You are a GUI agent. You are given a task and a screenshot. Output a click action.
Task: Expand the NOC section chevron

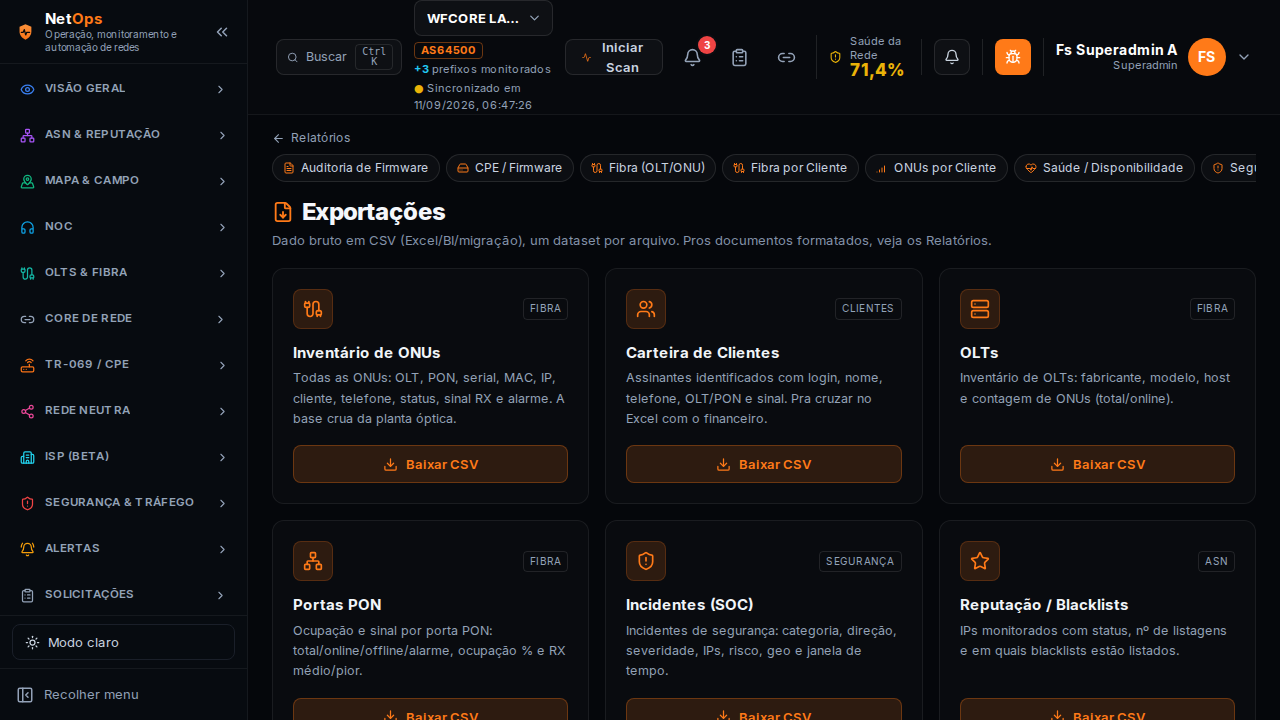221,227
